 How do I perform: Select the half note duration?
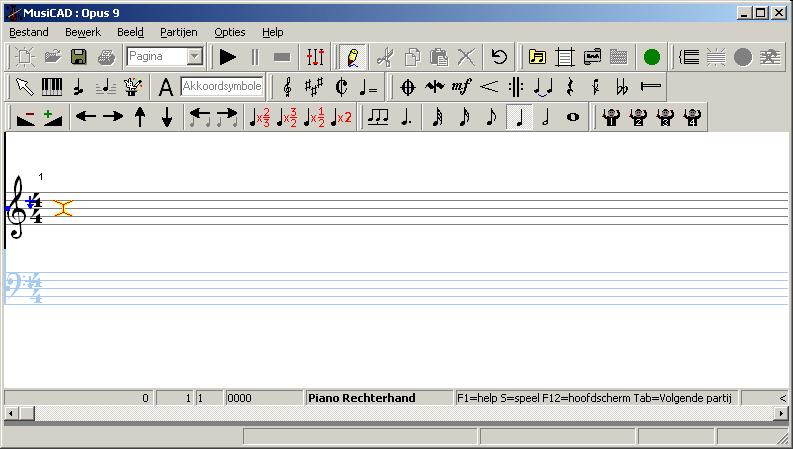coord(546,117)
